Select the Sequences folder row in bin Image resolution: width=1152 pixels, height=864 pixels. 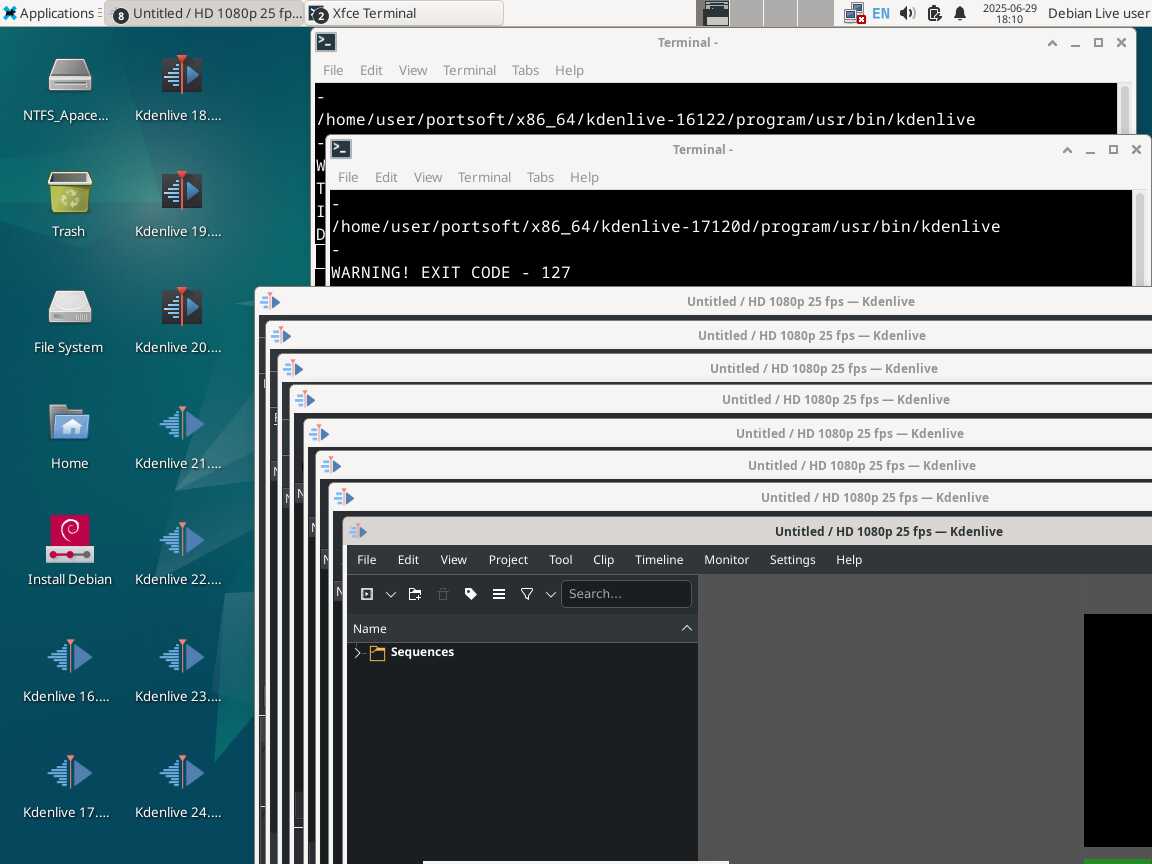522,652
